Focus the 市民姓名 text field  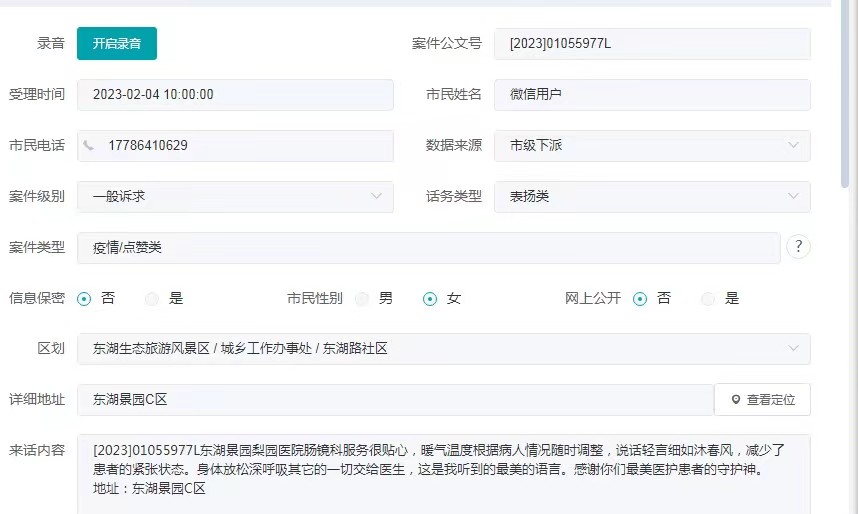[x=652, y=95]
